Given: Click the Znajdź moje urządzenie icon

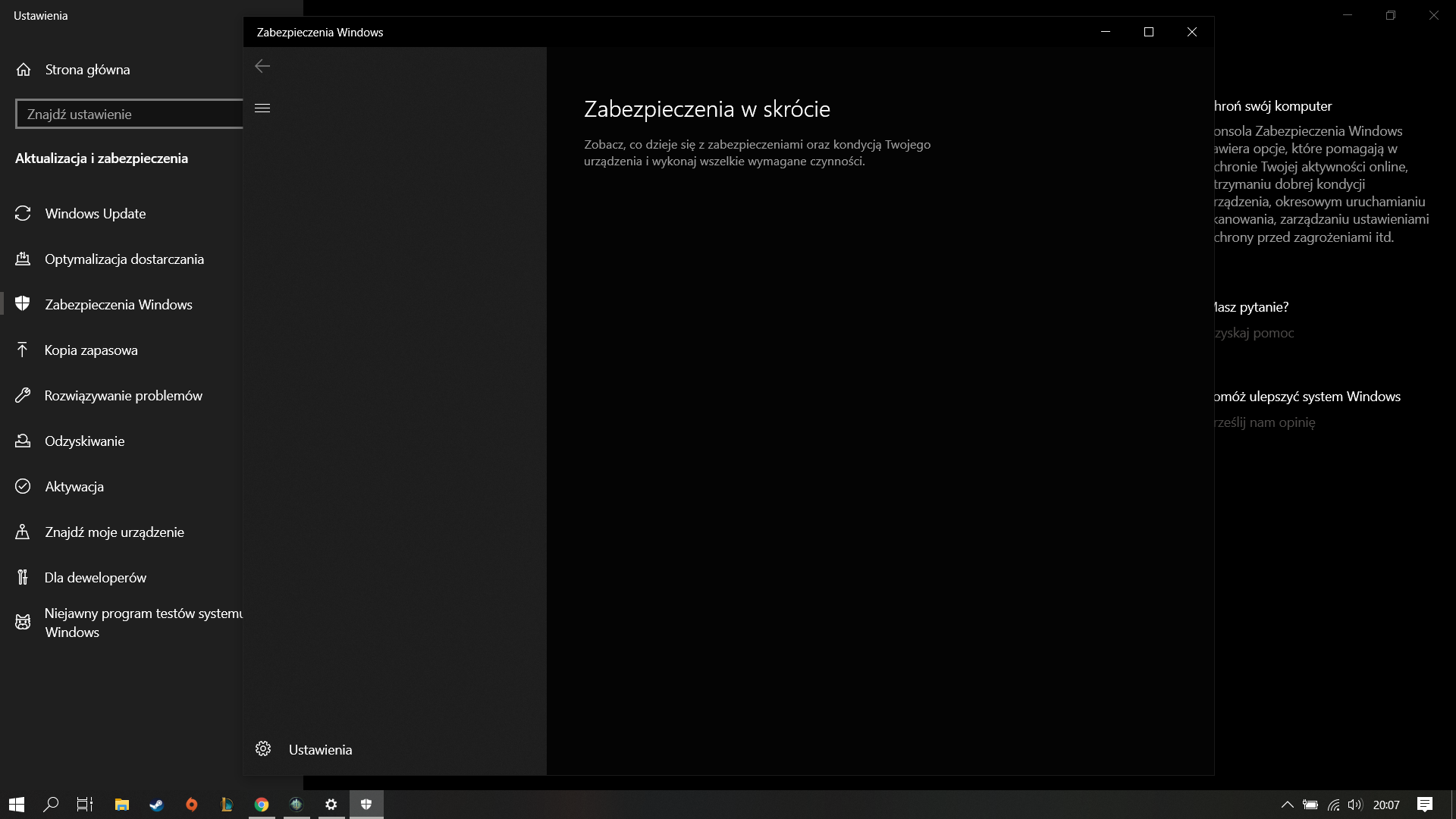Looking at the screenshot, I should coord(23,532).
